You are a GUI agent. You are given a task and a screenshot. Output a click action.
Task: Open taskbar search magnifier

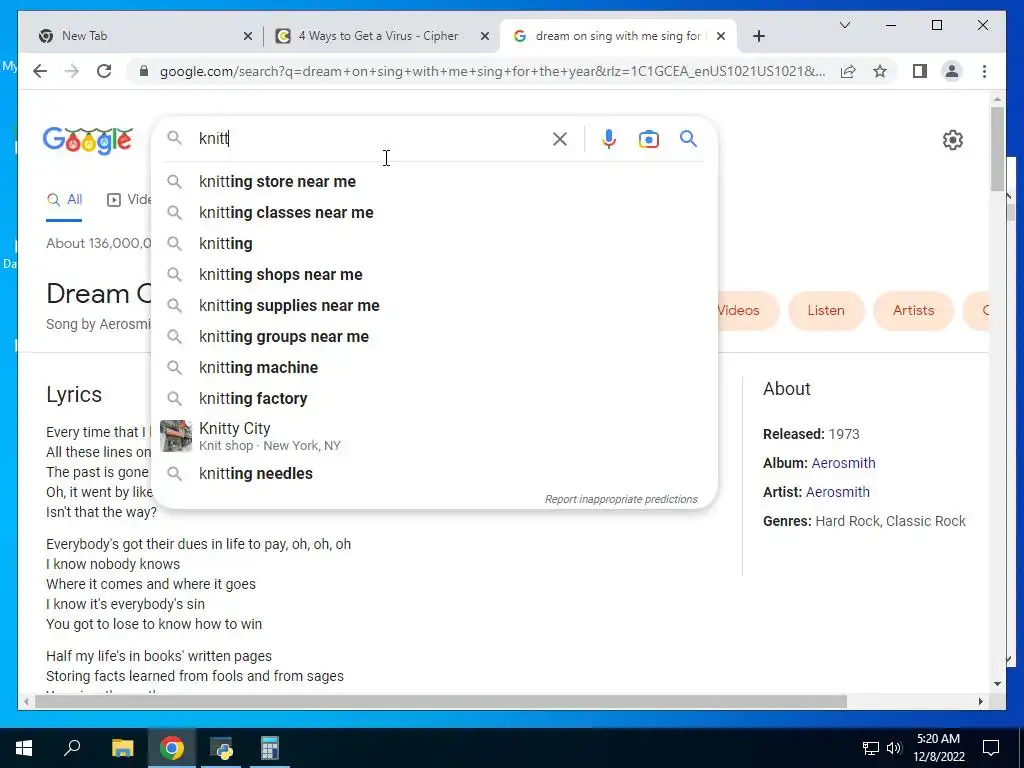coord(72,748)
